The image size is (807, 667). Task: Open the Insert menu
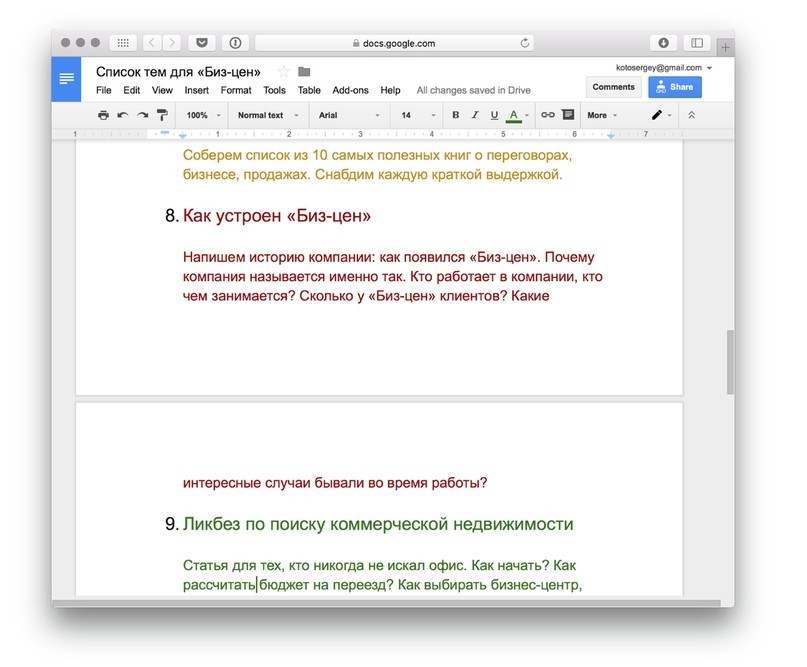coord(197,90)
